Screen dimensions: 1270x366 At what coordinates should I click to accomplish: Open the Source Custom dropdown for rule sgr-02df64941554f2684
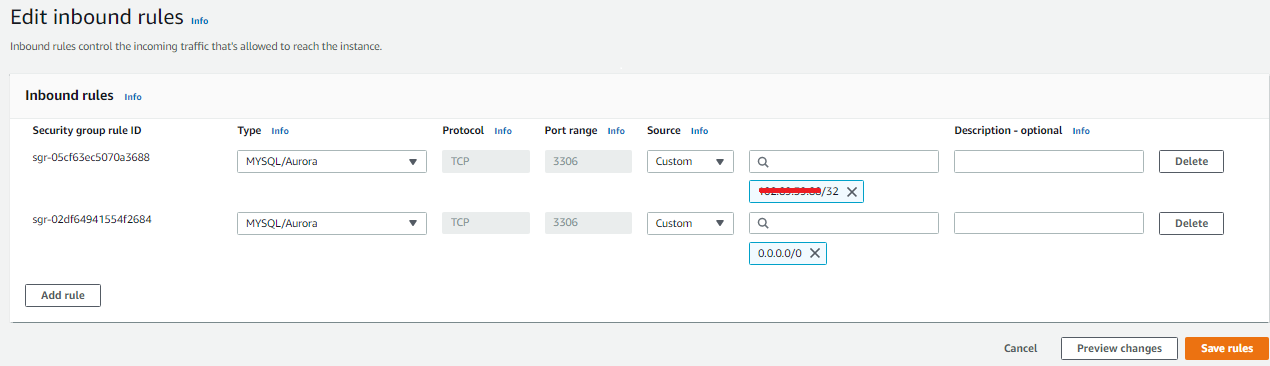(690, 224)
